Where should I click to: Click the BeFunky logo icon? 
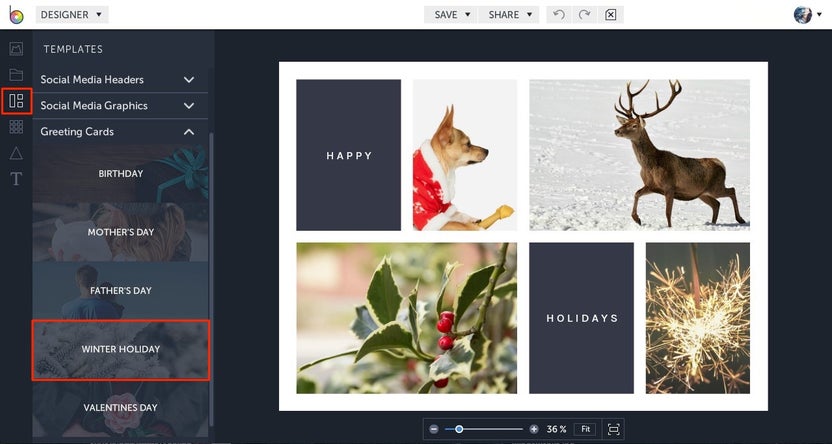pos(16,15)
